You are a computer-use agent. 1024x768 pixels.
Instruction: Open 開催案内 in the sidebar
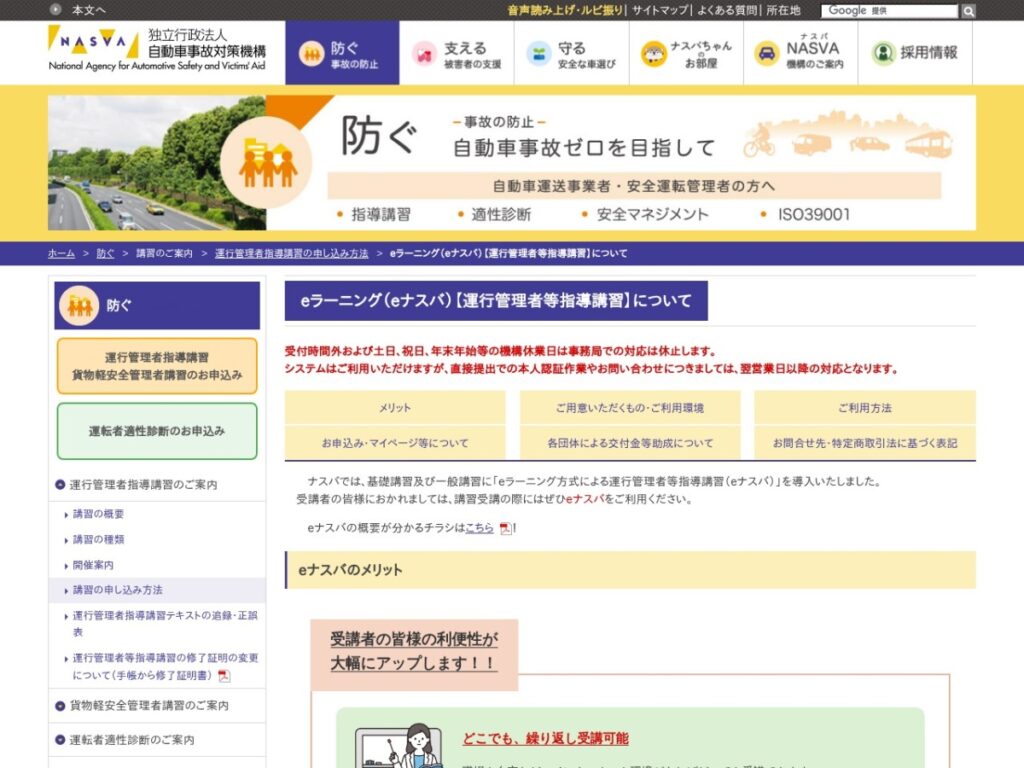(x=93, y=565)
